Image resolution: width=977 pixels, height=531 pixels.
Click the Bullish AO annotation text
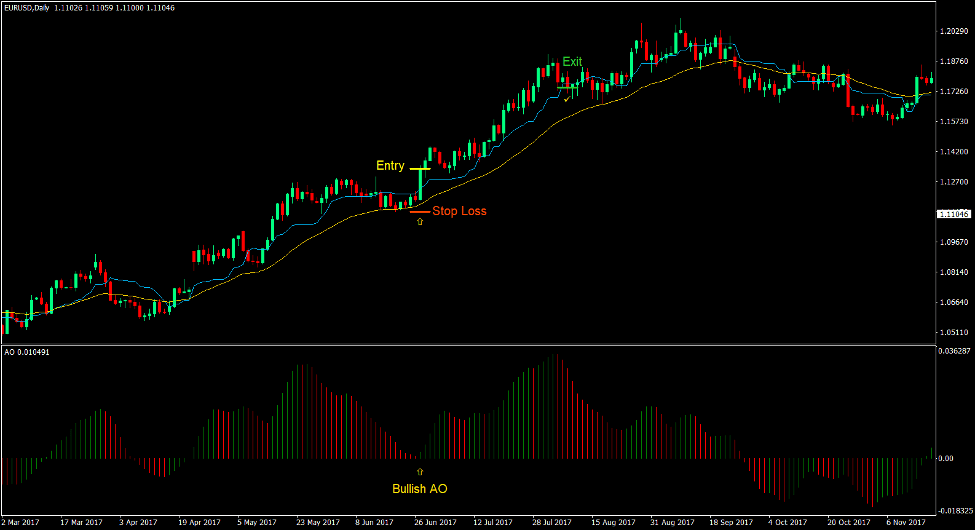pyautogui.click(x=419, y=489)
